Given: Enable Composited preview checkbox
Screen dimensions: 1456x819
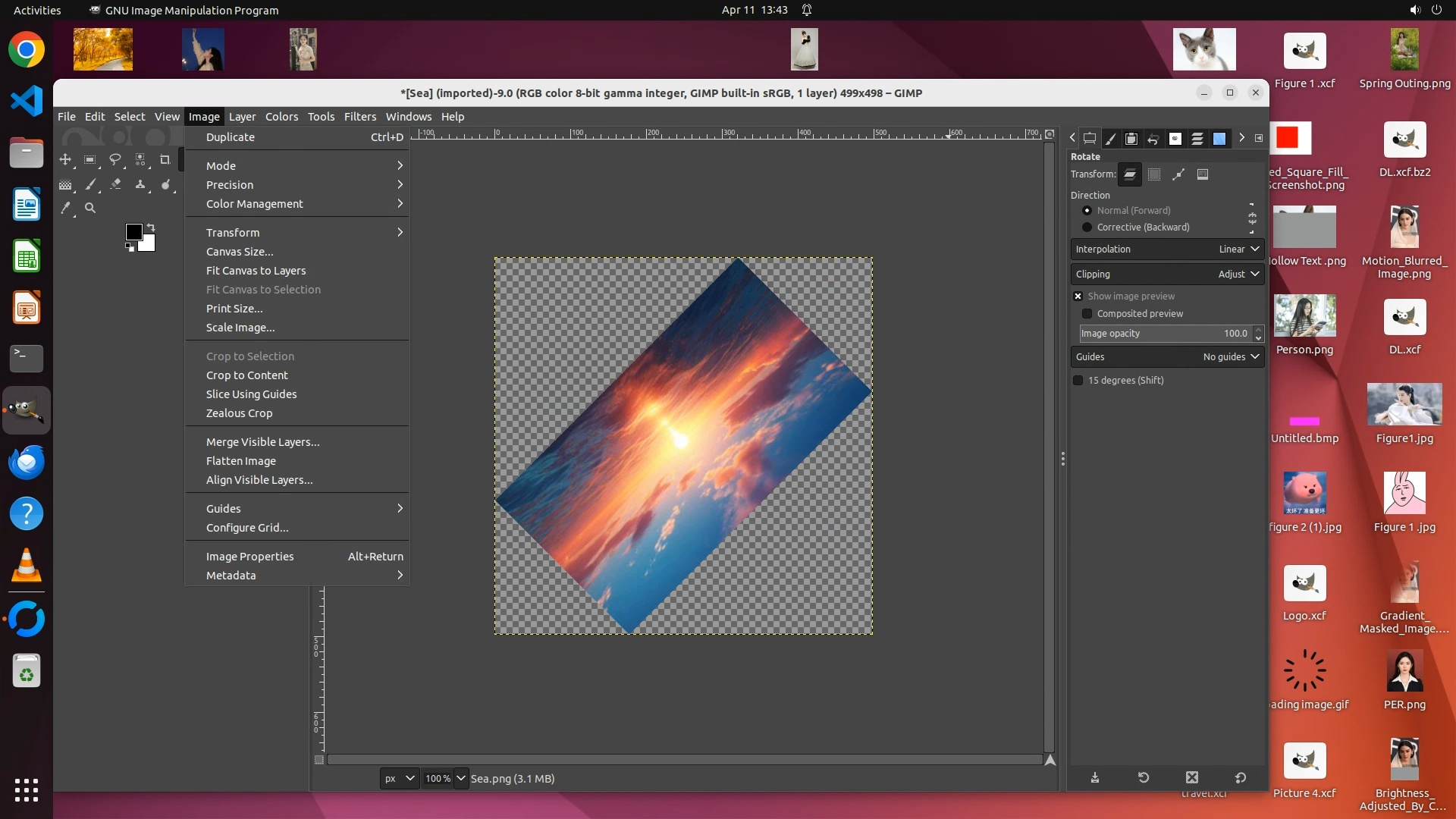Looking at the screenshot, I should [x=1087, y=314].
